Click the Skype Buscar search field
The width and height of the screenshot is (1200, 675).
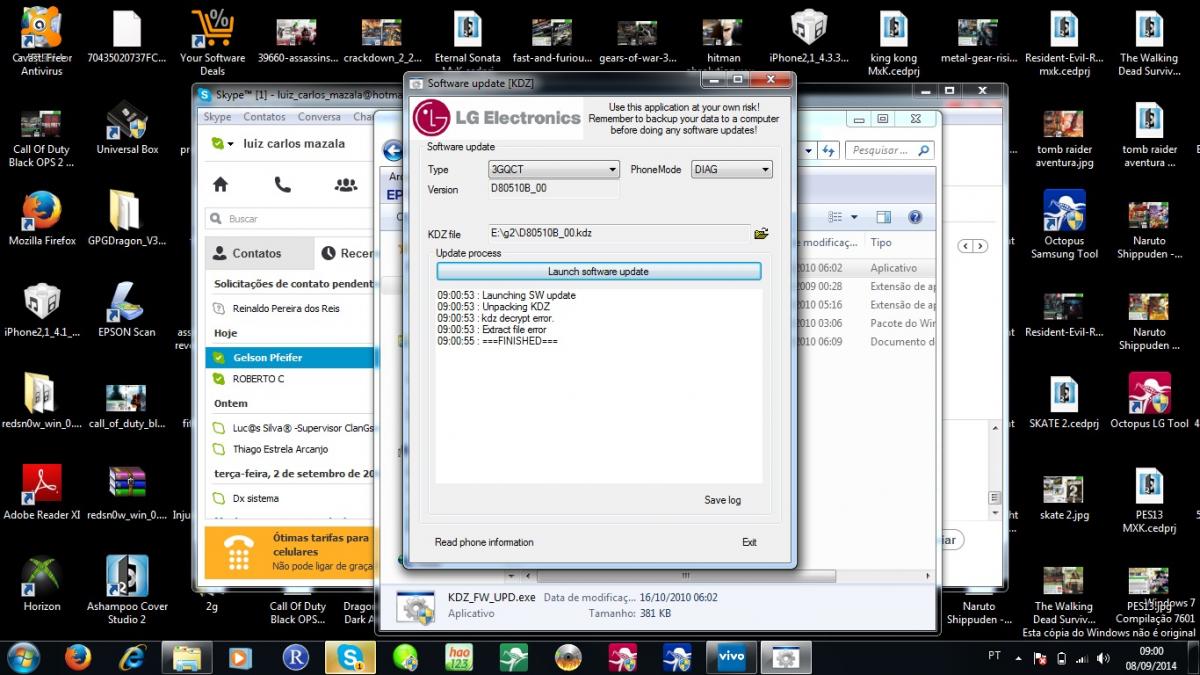291,218
